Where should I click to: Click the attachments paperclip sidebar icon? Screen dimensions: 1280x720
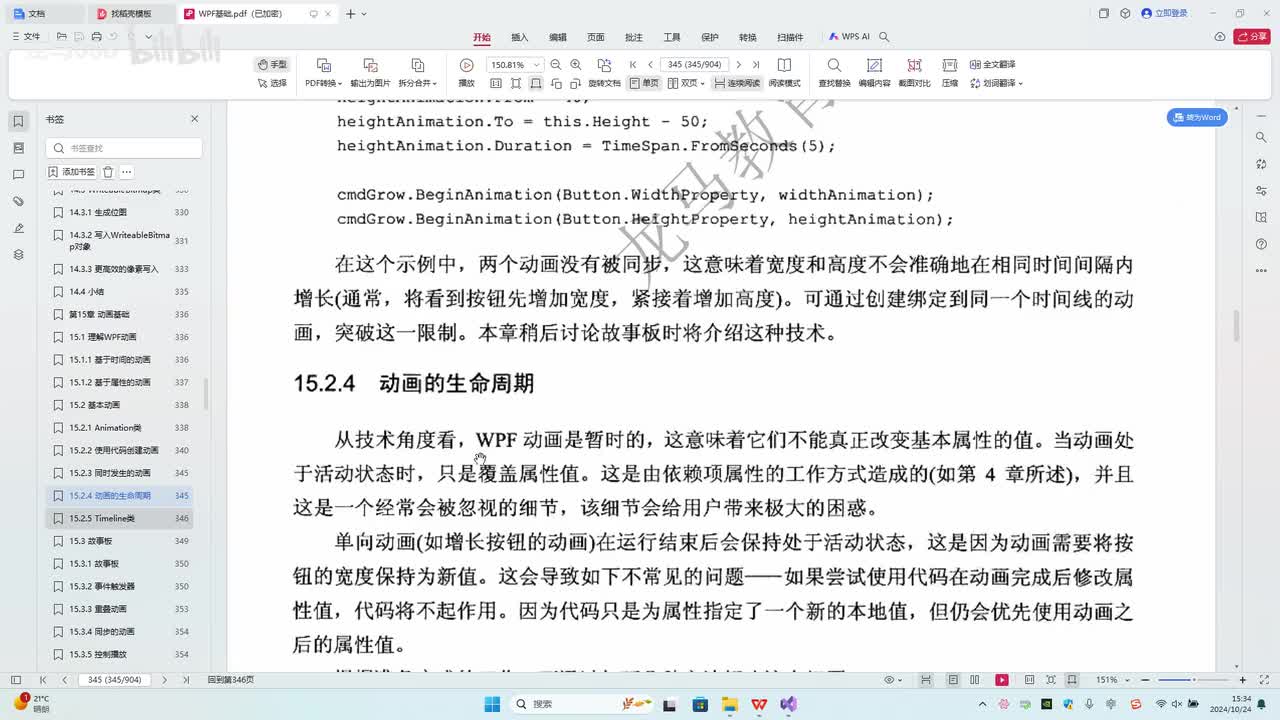[18, 202]
